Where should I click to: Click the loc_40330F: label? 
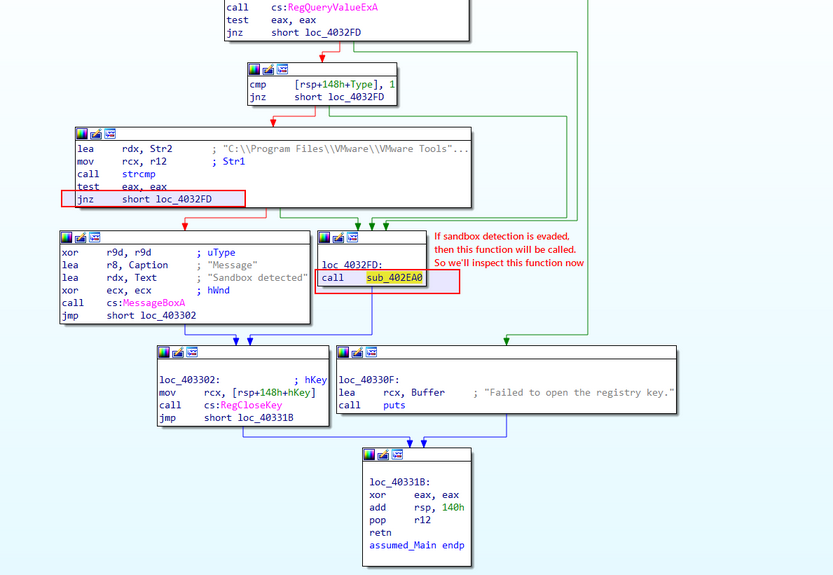369,379
